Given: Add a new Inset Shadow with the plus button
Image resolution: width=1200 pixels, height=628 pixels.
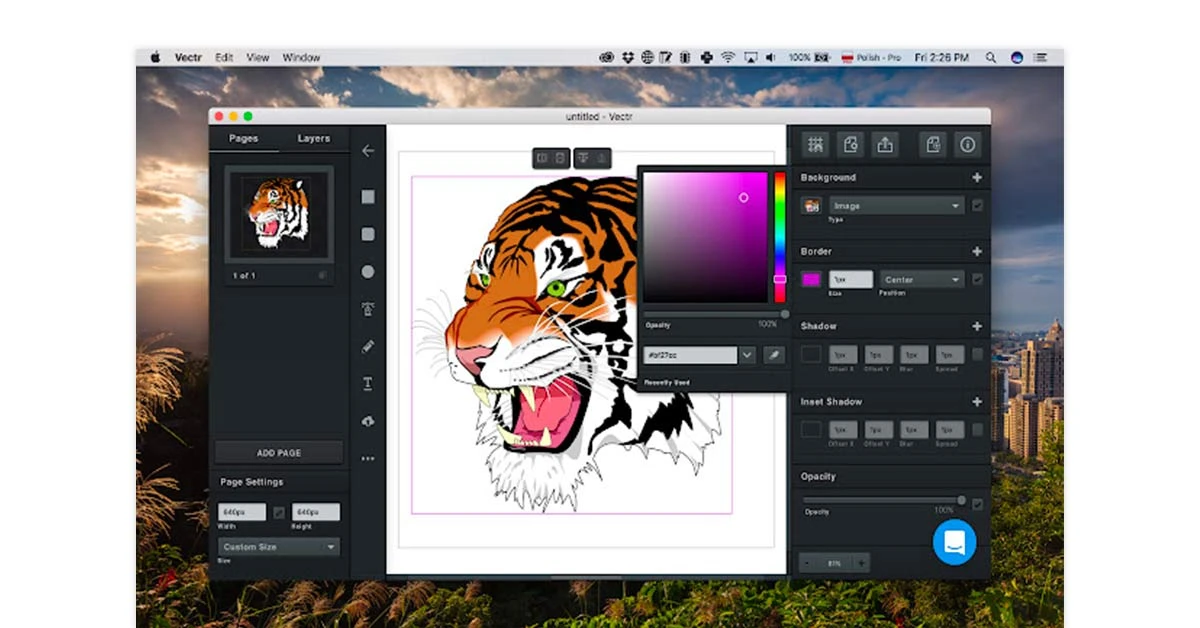Looking at the screenshot, I should [976, 401].
